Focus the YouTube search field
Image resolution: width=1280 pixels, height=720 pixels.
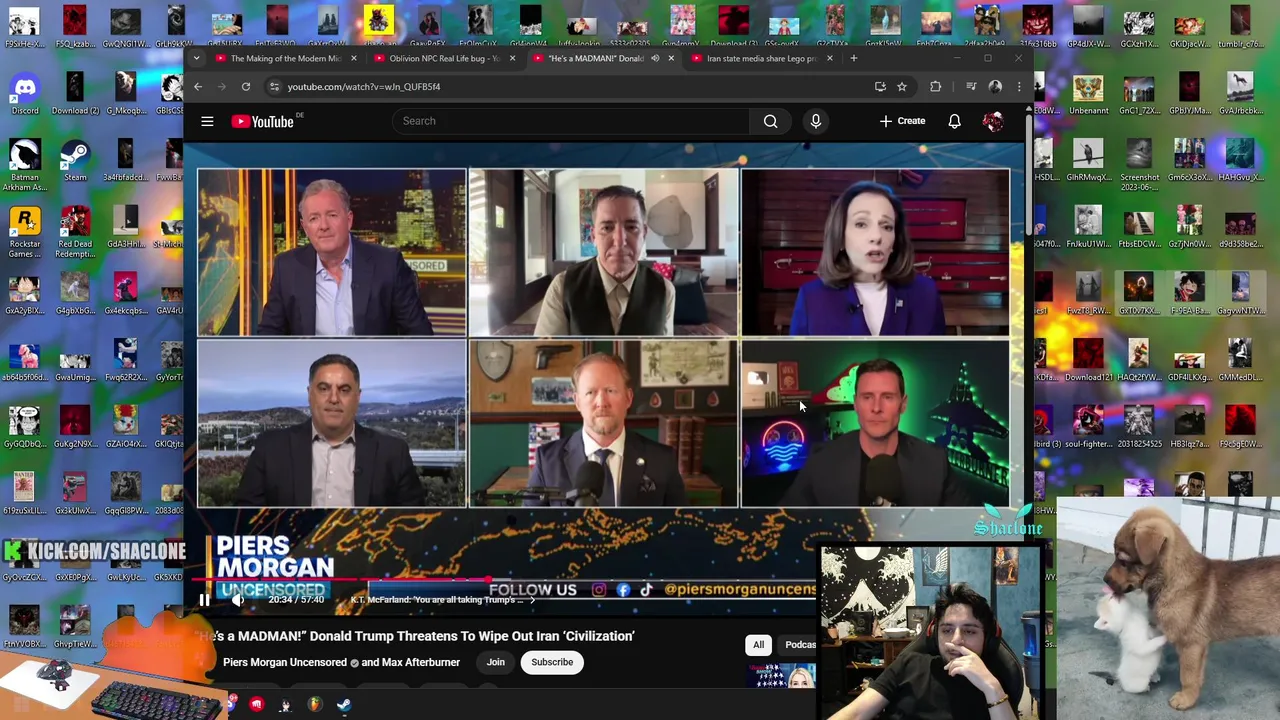570,121
